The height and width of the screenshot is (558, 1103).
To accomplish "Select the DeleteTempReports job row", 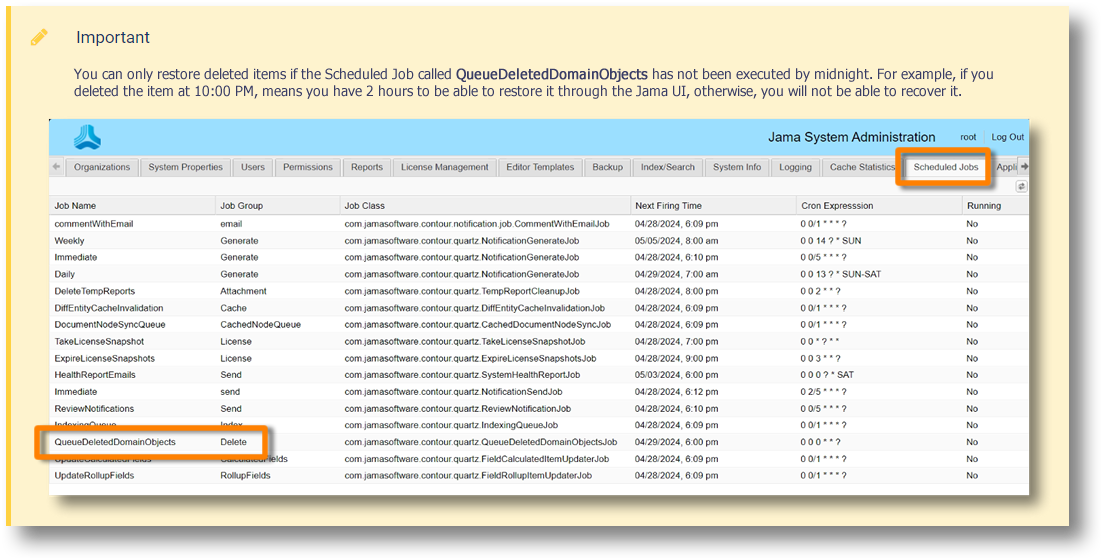I will tap(540, 291).
